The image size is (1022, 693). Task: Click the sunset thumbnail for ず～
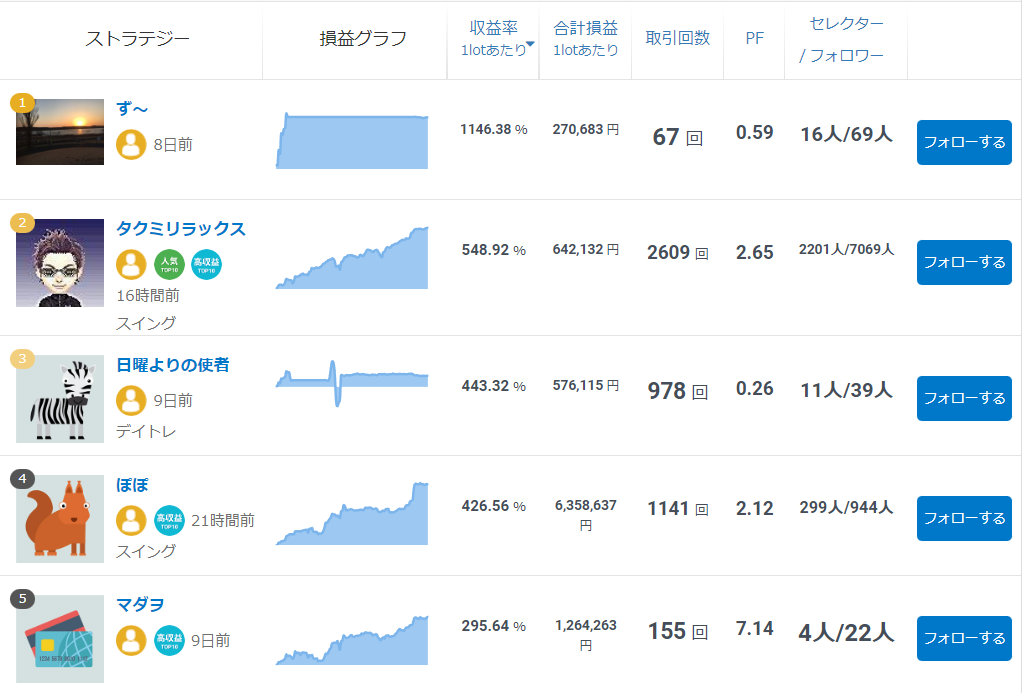60,132
